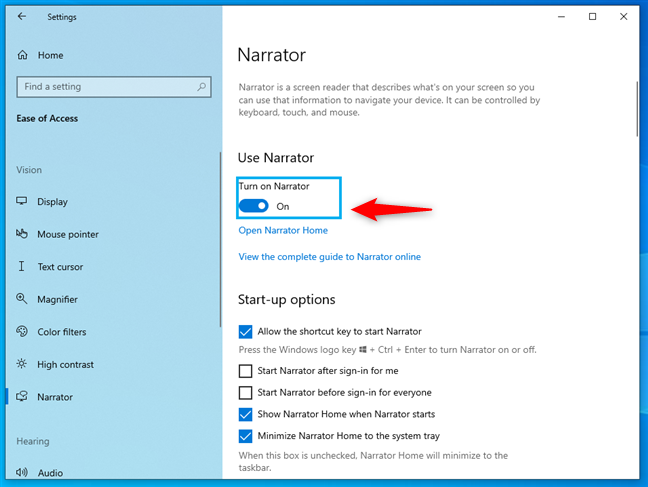
Task: Click the Narrator icon in the sidebar
Action: [21, 396]
